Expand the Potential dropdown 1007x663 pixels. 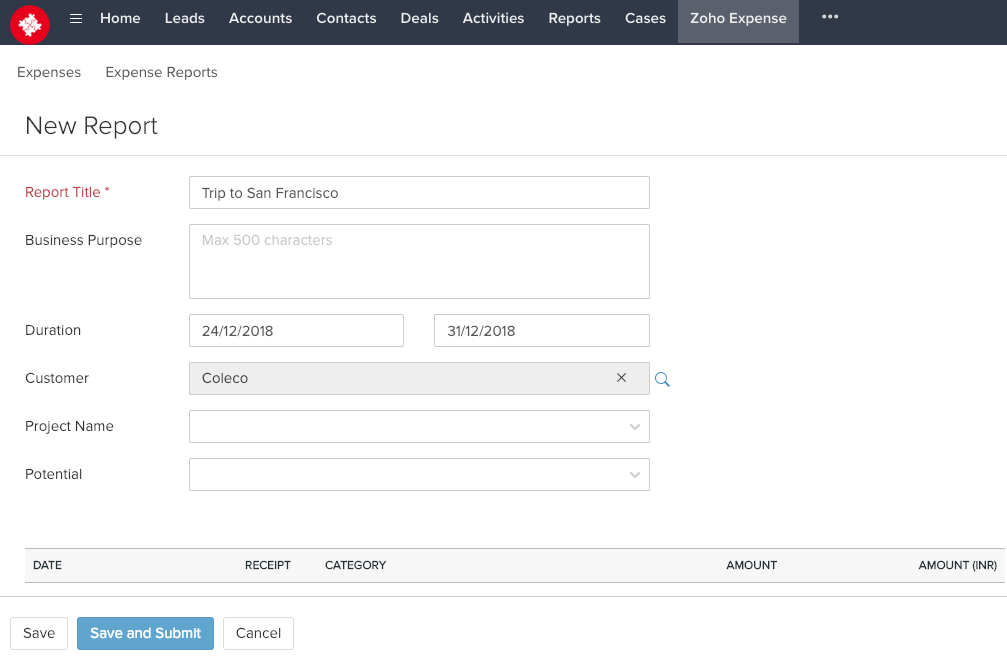click(419, 475)
